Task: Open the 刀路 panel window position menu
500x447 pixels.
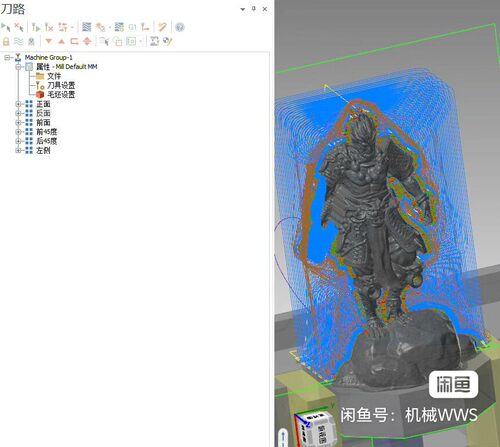Action: click(243, 9)
